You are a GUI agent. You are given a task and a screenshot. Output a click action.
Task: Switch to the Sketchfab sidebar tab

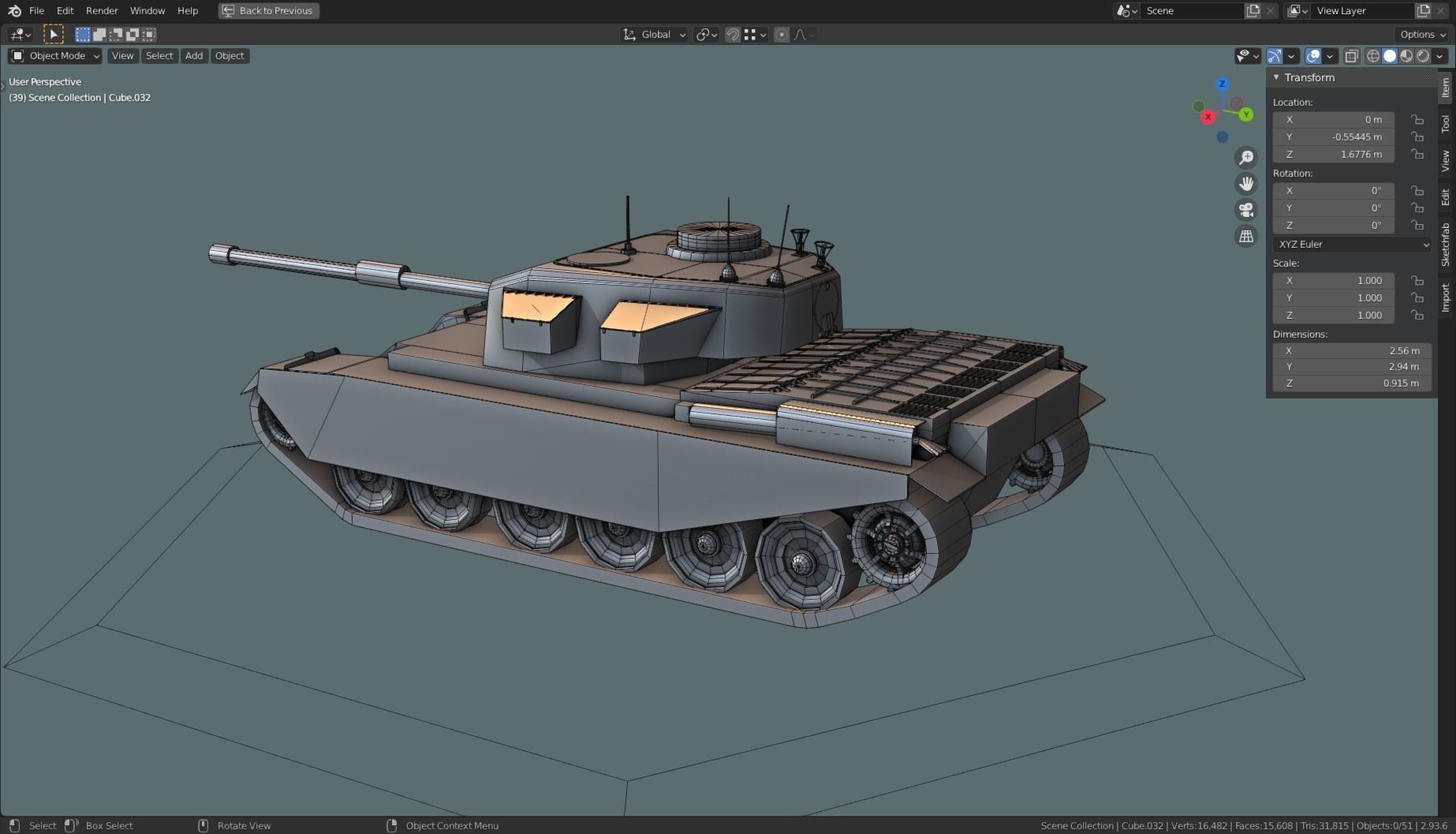click(1446, 245)
